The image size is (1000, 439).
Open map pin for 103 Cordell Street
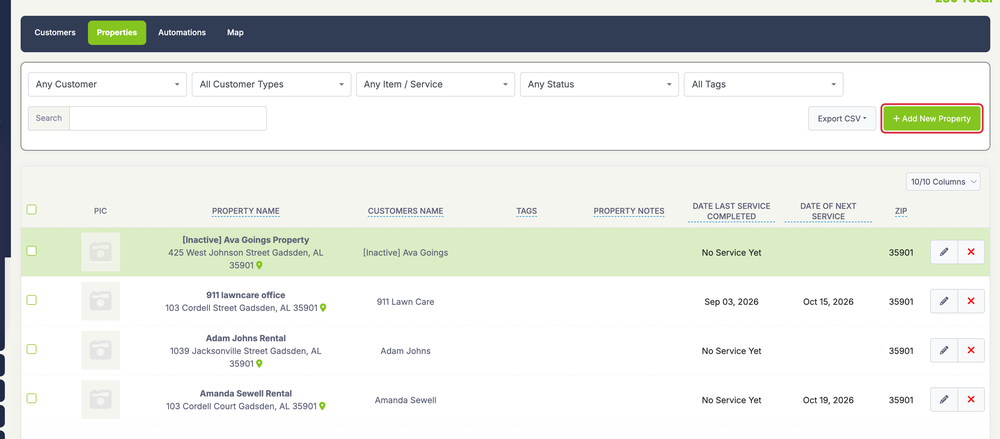click(x=323, y=308)
